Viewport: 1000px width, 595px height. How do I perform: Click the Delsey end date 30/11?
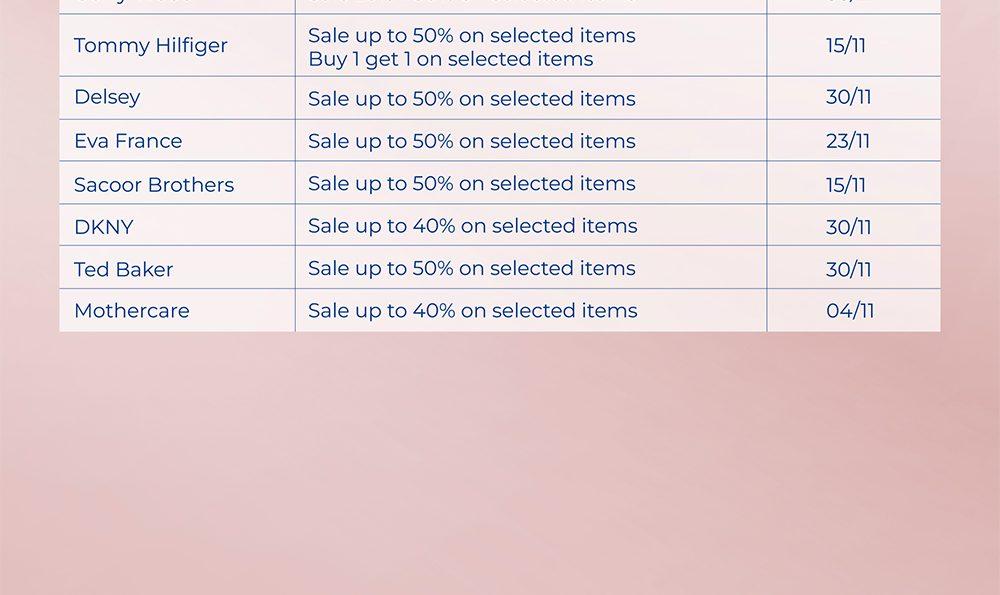(x=848, y=97)
